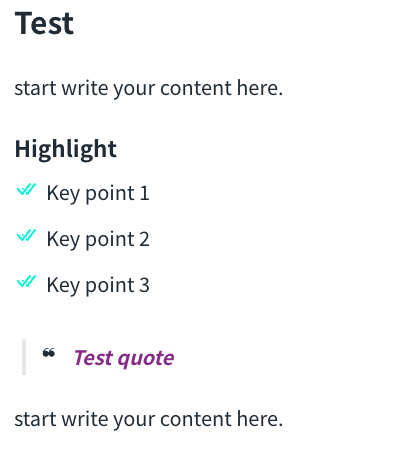
Task: Place cursor at the word 'content' in first paragraph
Action: (x=196, y=88)
